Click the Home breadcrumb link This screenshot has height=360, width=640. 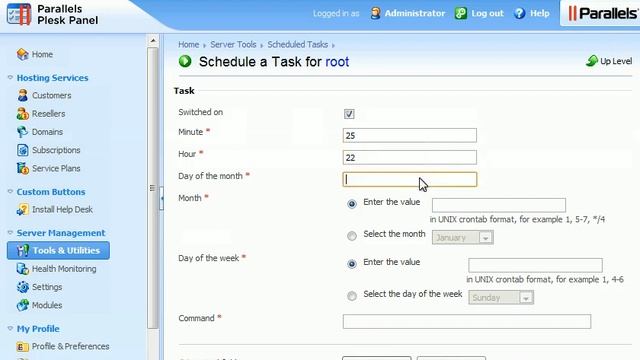(189, 44)
